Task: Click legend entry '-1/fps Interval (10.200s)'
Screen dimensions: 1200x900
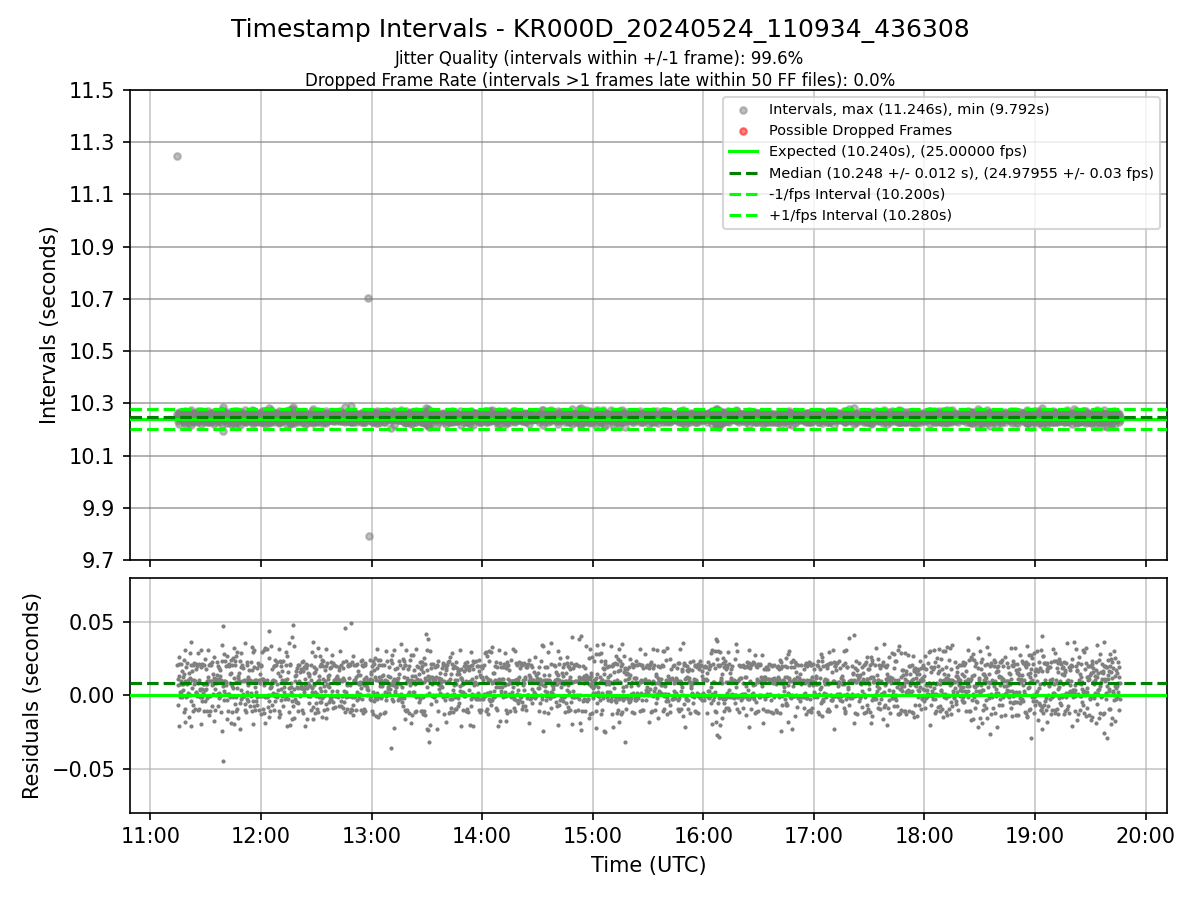Action: click(x=856, y=194)
